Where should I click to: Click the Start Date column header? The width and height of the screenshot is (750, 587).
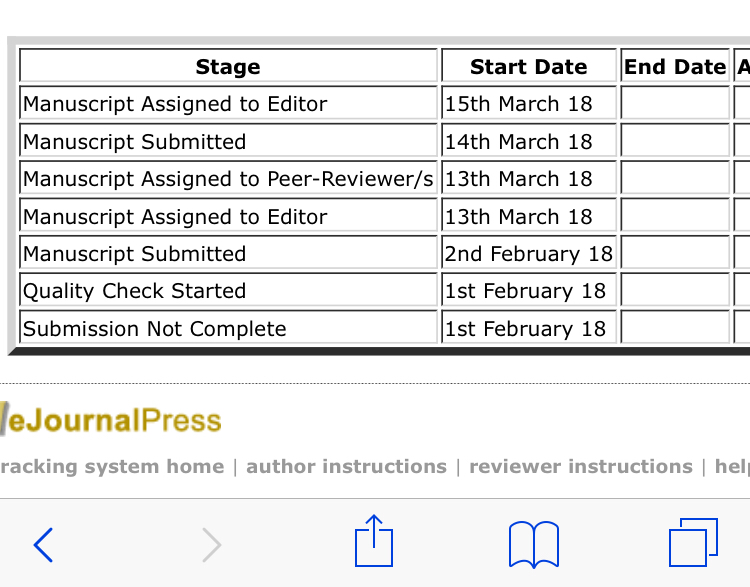click(528, 67)
